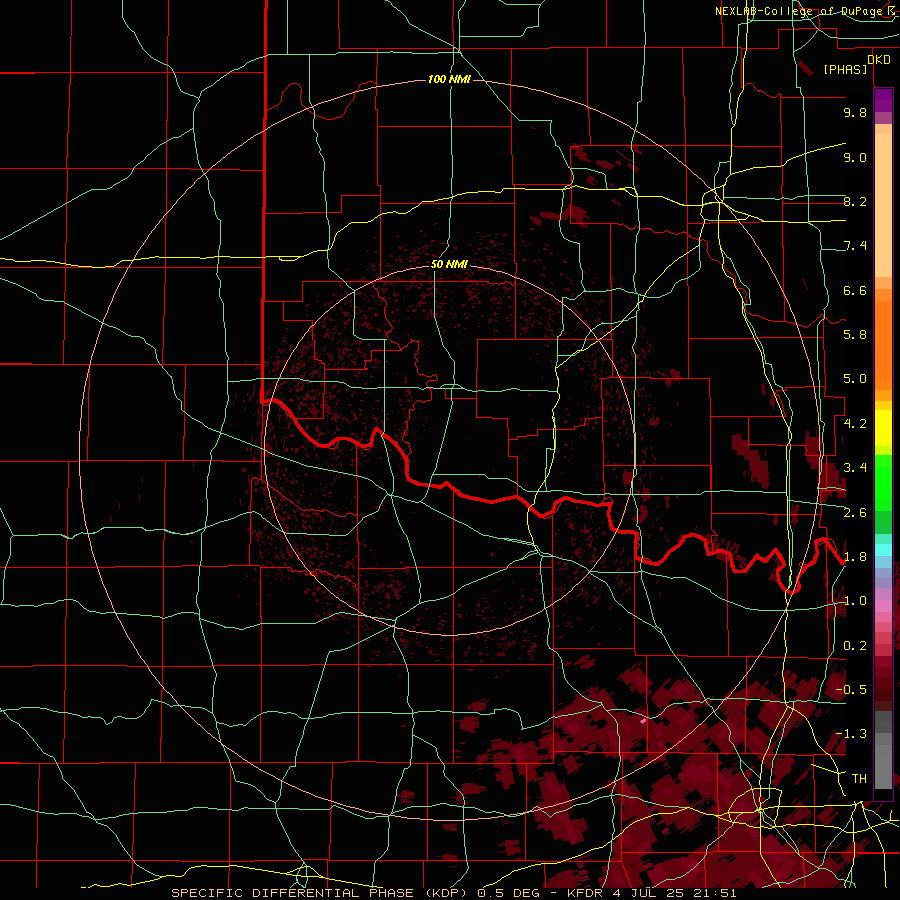Click the 4.2 value on the color scale
This screenshot has width=900, height=900.
point(855,424)
